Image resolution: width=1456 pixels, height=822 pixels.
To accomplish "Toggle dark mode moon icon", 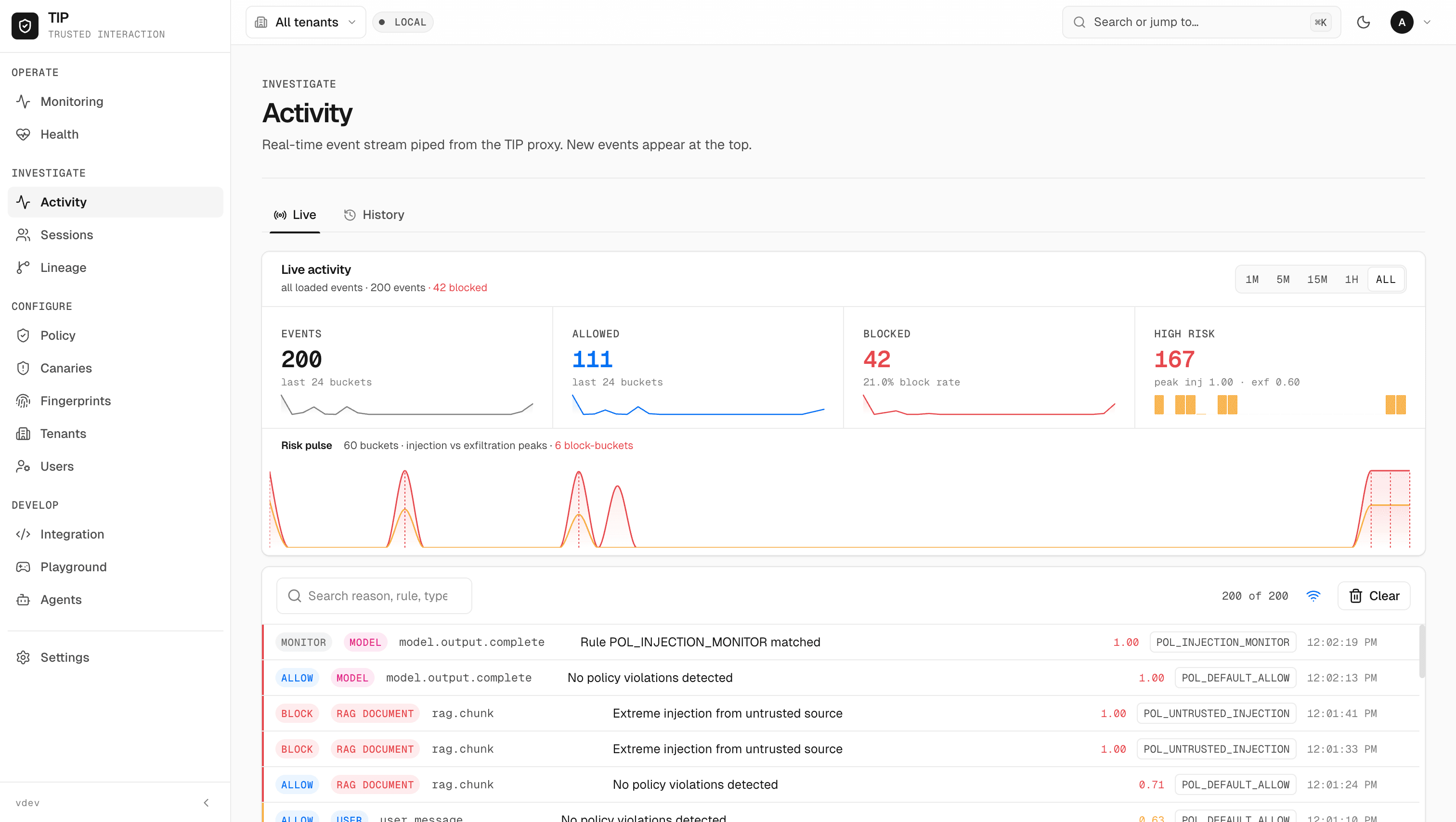I will tap(1363, 22).
